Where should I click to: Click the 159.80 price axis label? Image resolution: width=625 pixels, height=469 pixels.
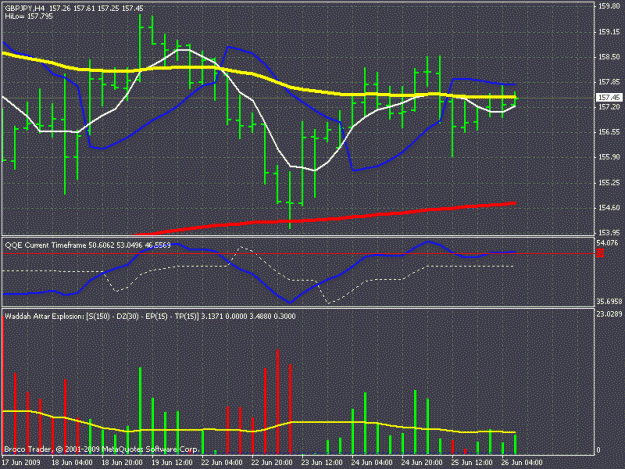(x=609, y=6)
